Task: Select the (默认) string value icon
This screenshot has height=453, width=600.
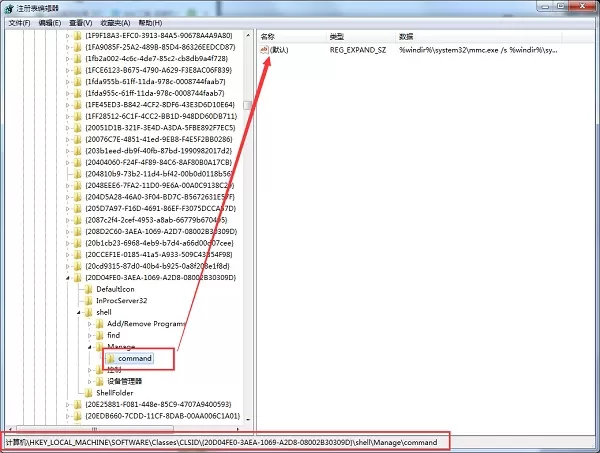Action: tap(264, 50)
